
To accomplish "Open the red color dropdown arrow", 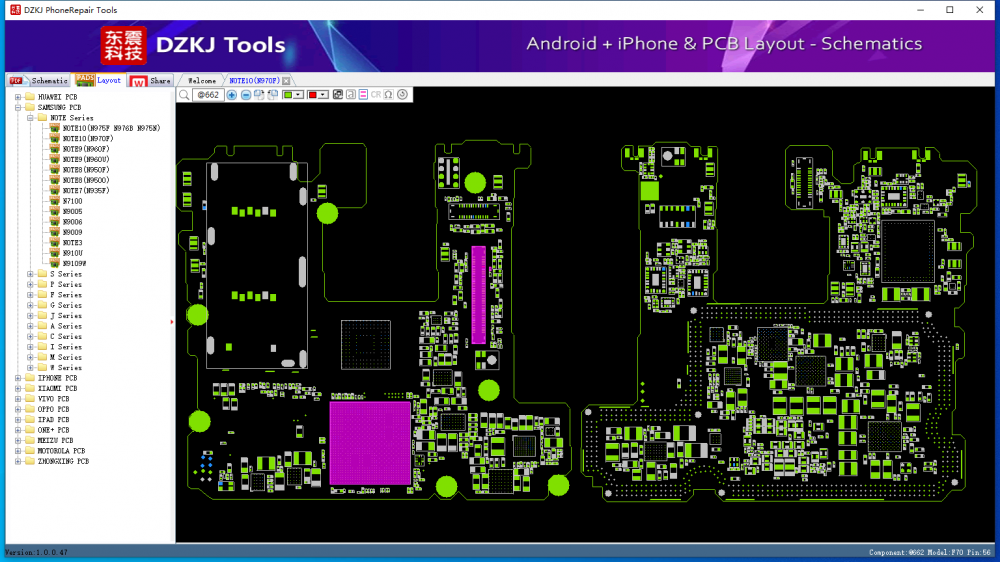I will (324, 95).
